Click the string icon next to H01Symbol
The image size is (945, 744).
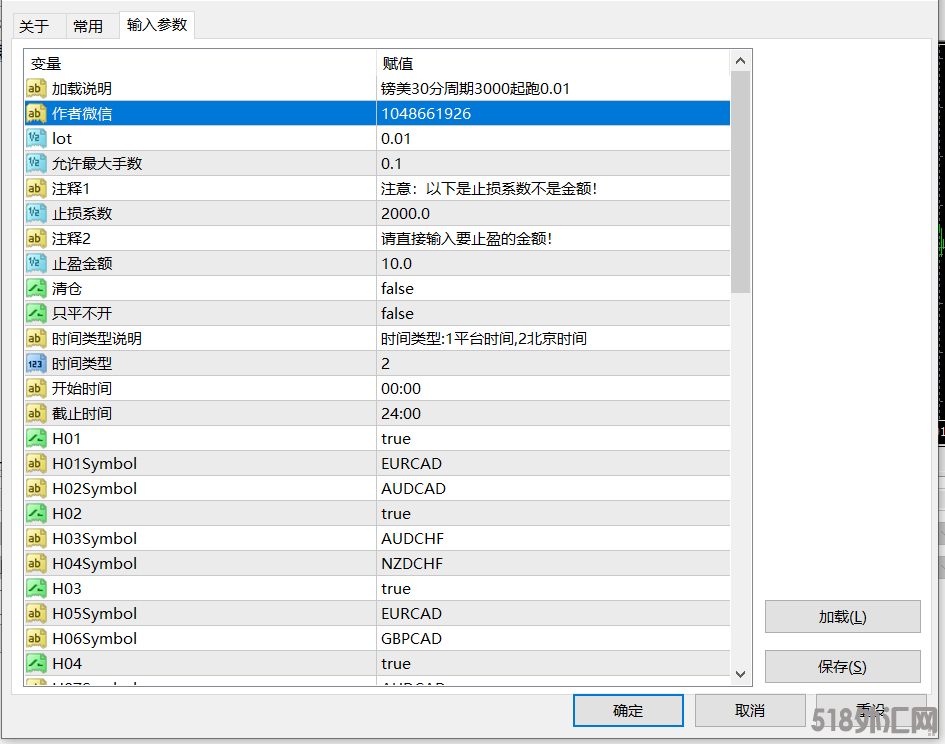[x=36, y=464]
